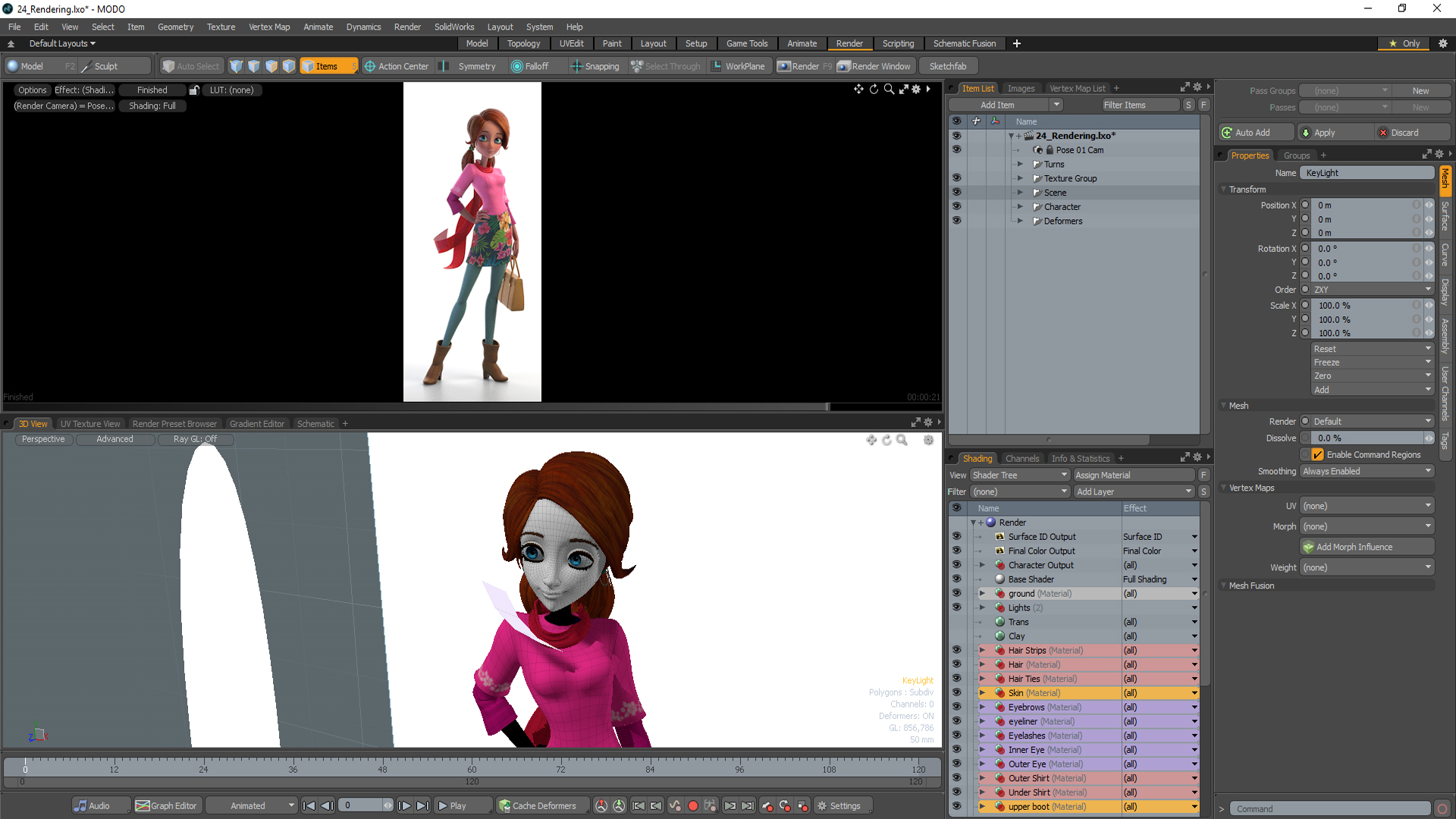Click the Apply button

[x=1324, y=133]
